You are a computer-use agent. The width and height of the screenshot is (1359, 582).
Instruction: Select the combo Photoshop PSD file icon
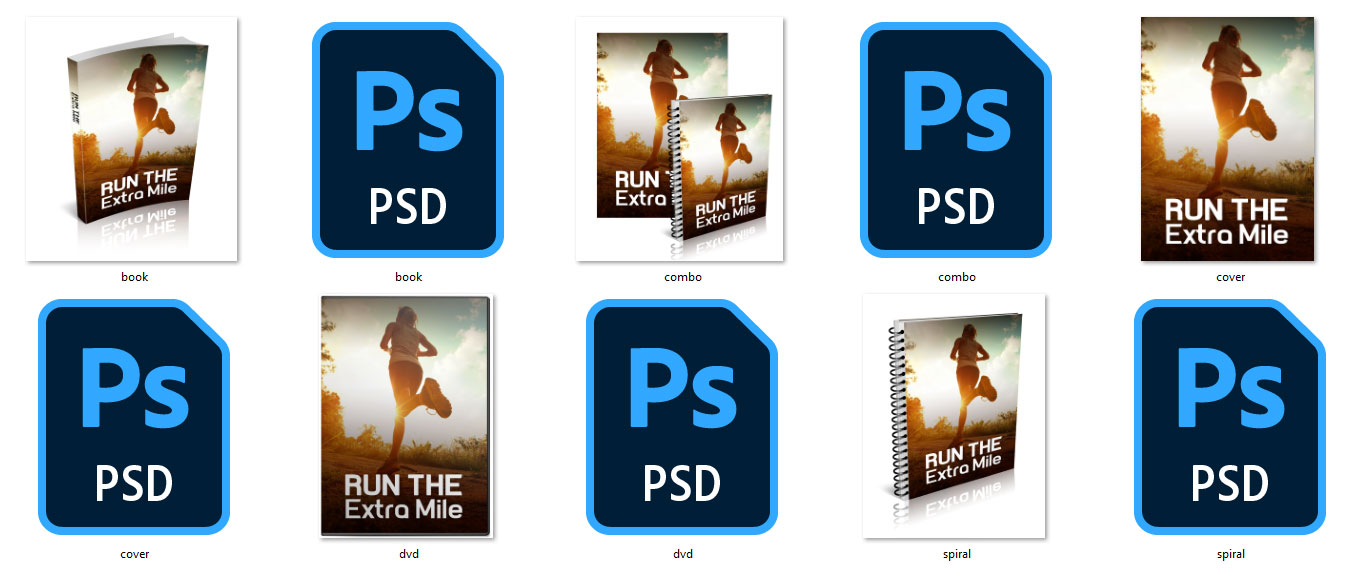tap(956, 140)
